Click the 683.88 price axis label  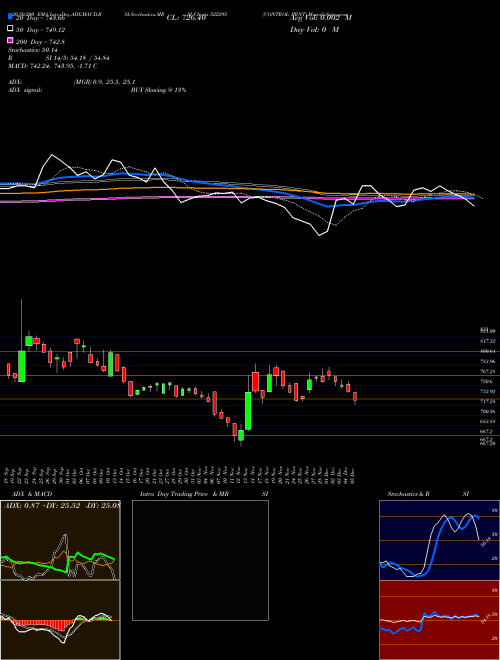tap(487, 421)
